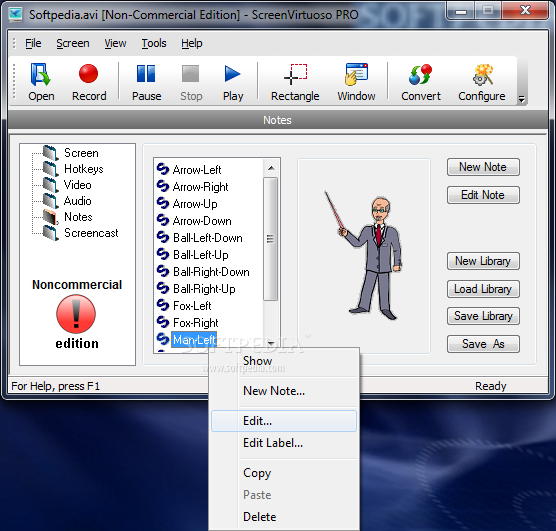Choose New Note... from the context menu

(x=284, y=391)
